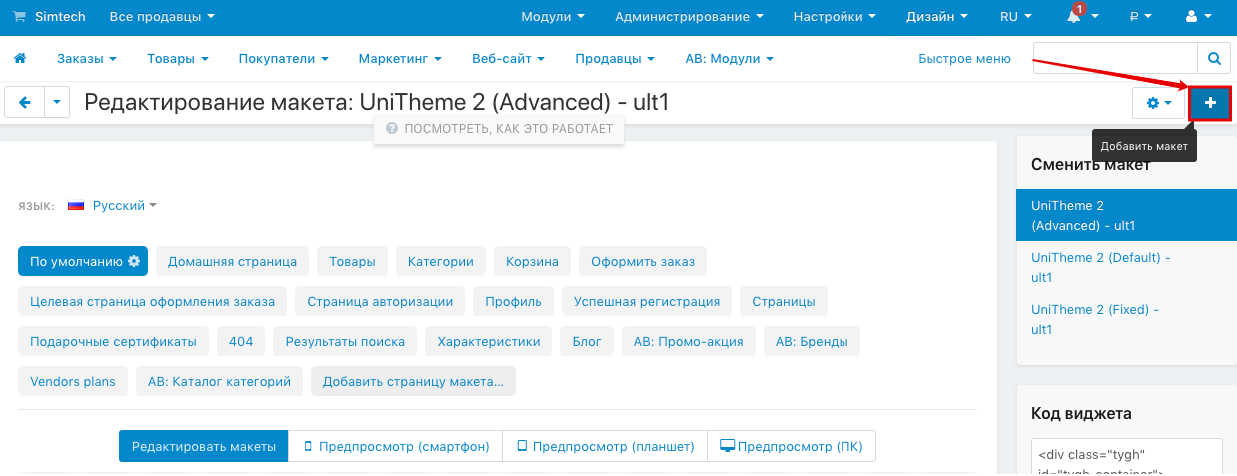
Task: Focus the top search input field
Action: 1115,59
